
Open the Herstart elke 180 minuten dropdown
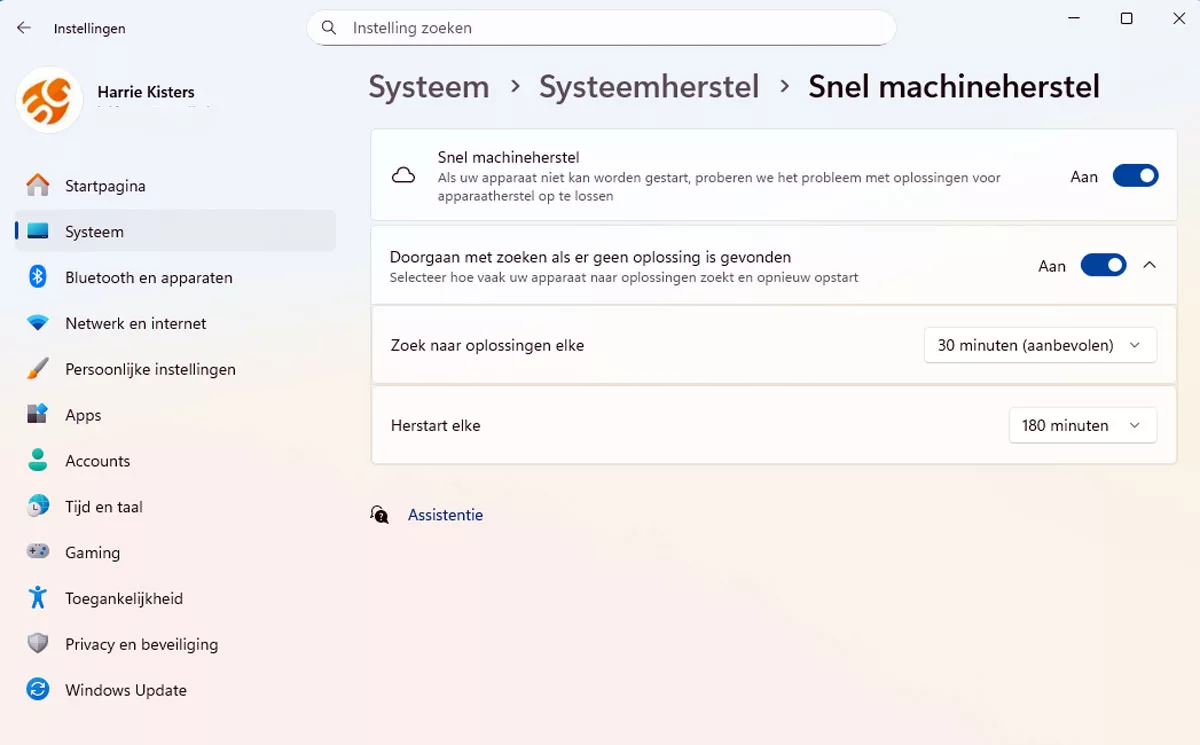pos(1082,425)
